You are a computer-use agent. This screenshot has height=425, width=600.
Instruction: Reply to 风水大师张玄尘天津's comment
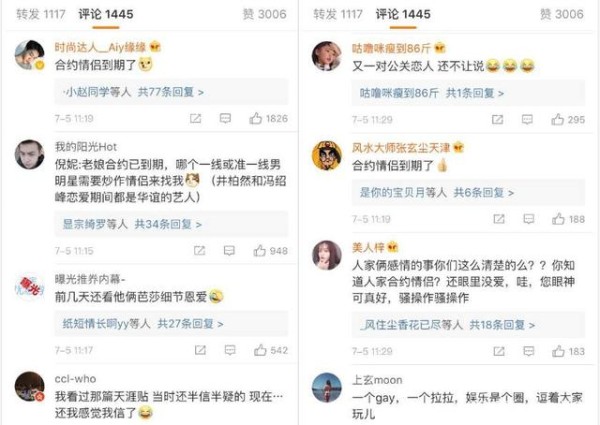[x=528, y=219]
